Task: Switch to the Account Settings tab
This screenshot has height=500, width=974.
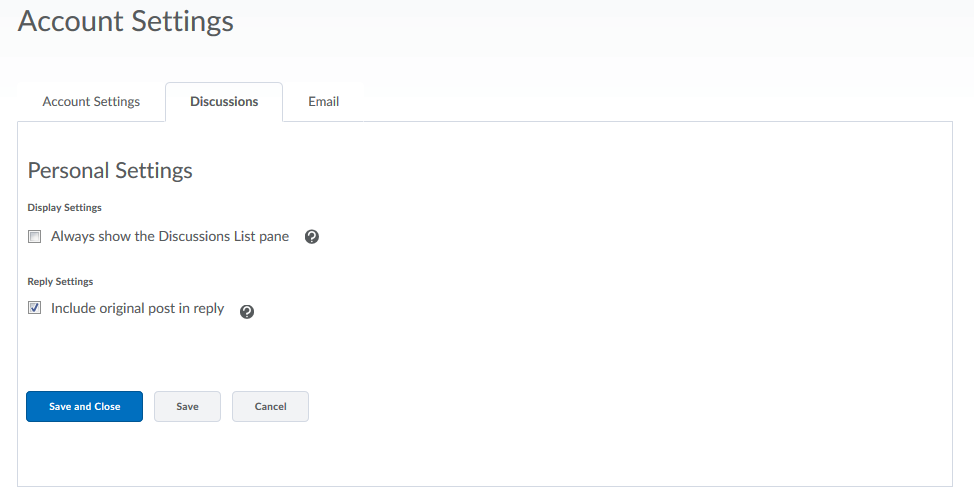Action: tap(91, 102)
